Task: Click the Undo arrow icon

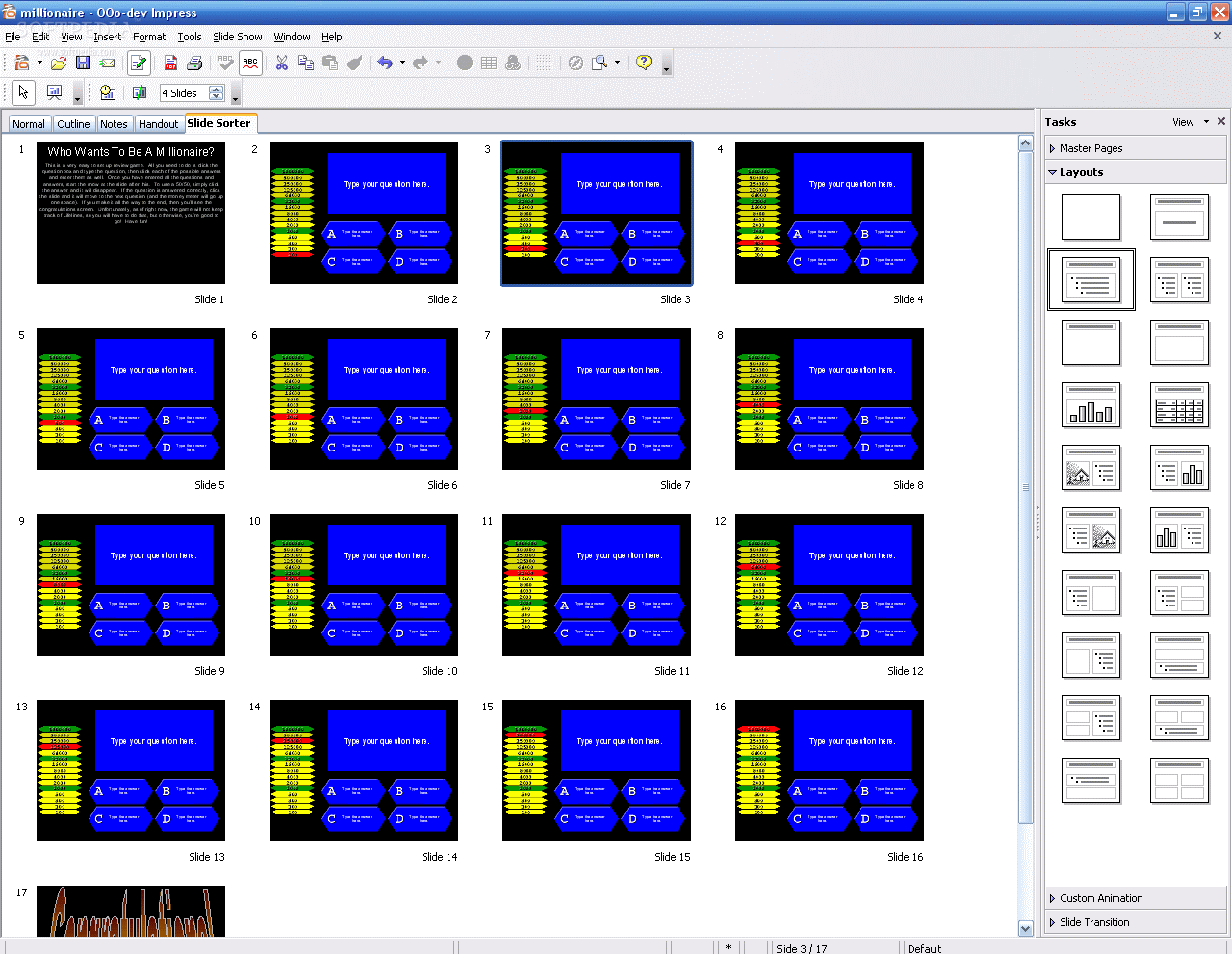Action: click(385, 63)
